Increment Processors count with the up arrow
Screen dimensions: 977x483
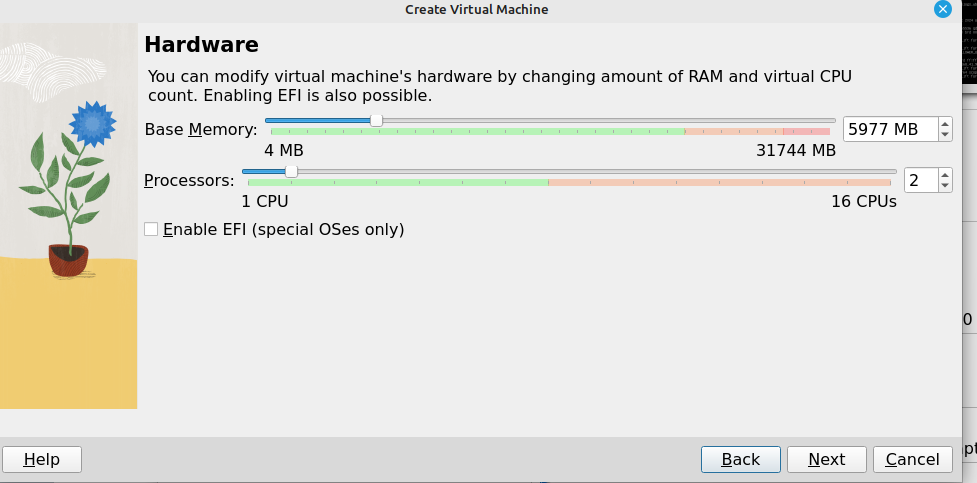coord(945,175)
